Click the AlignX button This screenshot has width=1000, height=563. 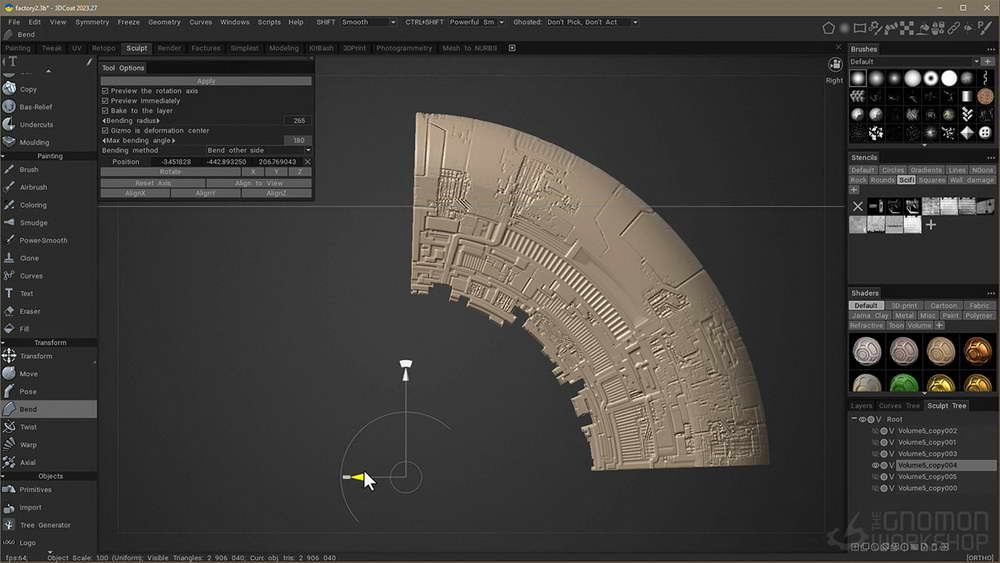tap(135, 193)
